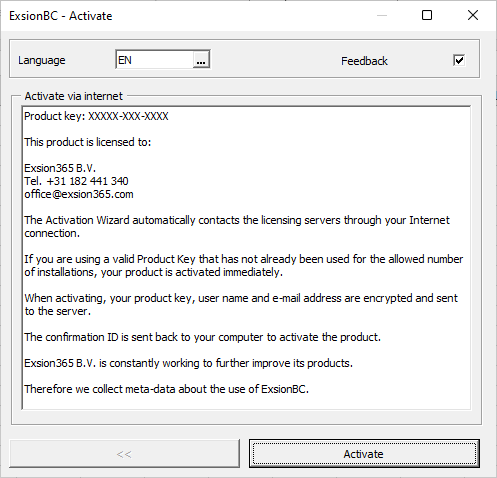The width and height of the screenshot is (497, 478).
Task: Click the "Activate via internet" group title
Action: click(x=74, y=96)
